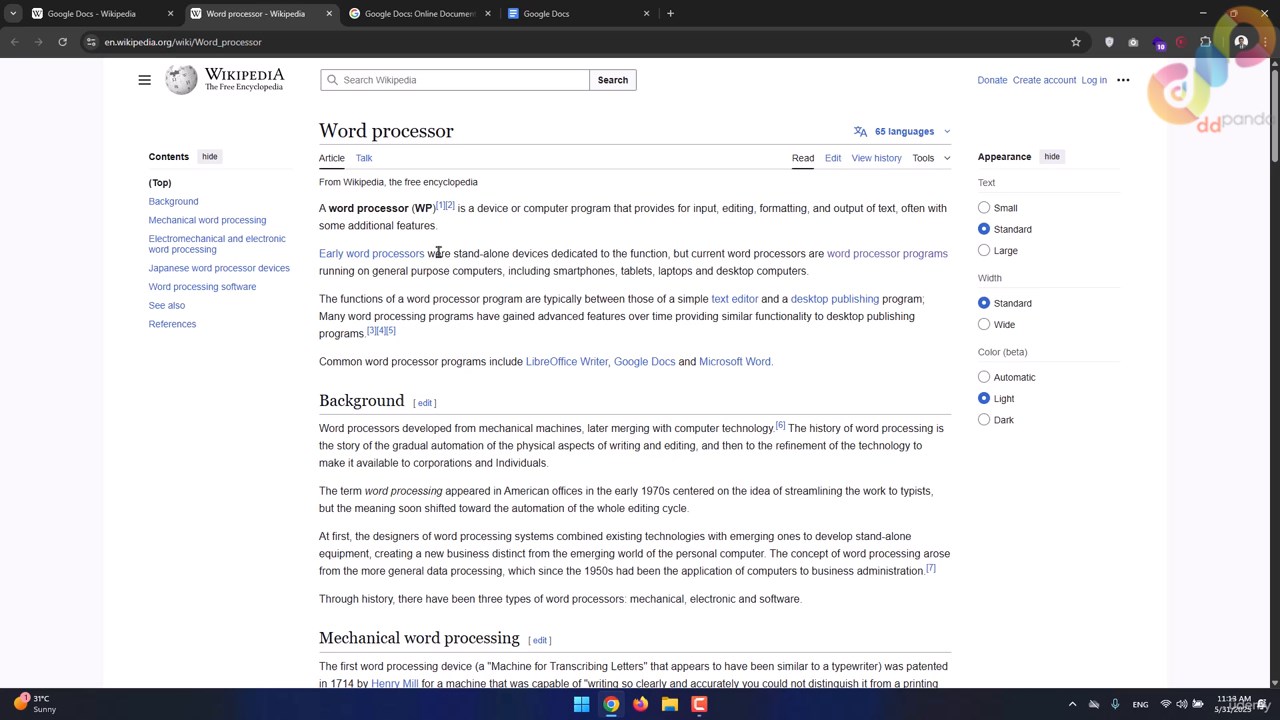Open a new browser tab with plus icon
The height and width of the screenshot is (720, 1280).
670,14
